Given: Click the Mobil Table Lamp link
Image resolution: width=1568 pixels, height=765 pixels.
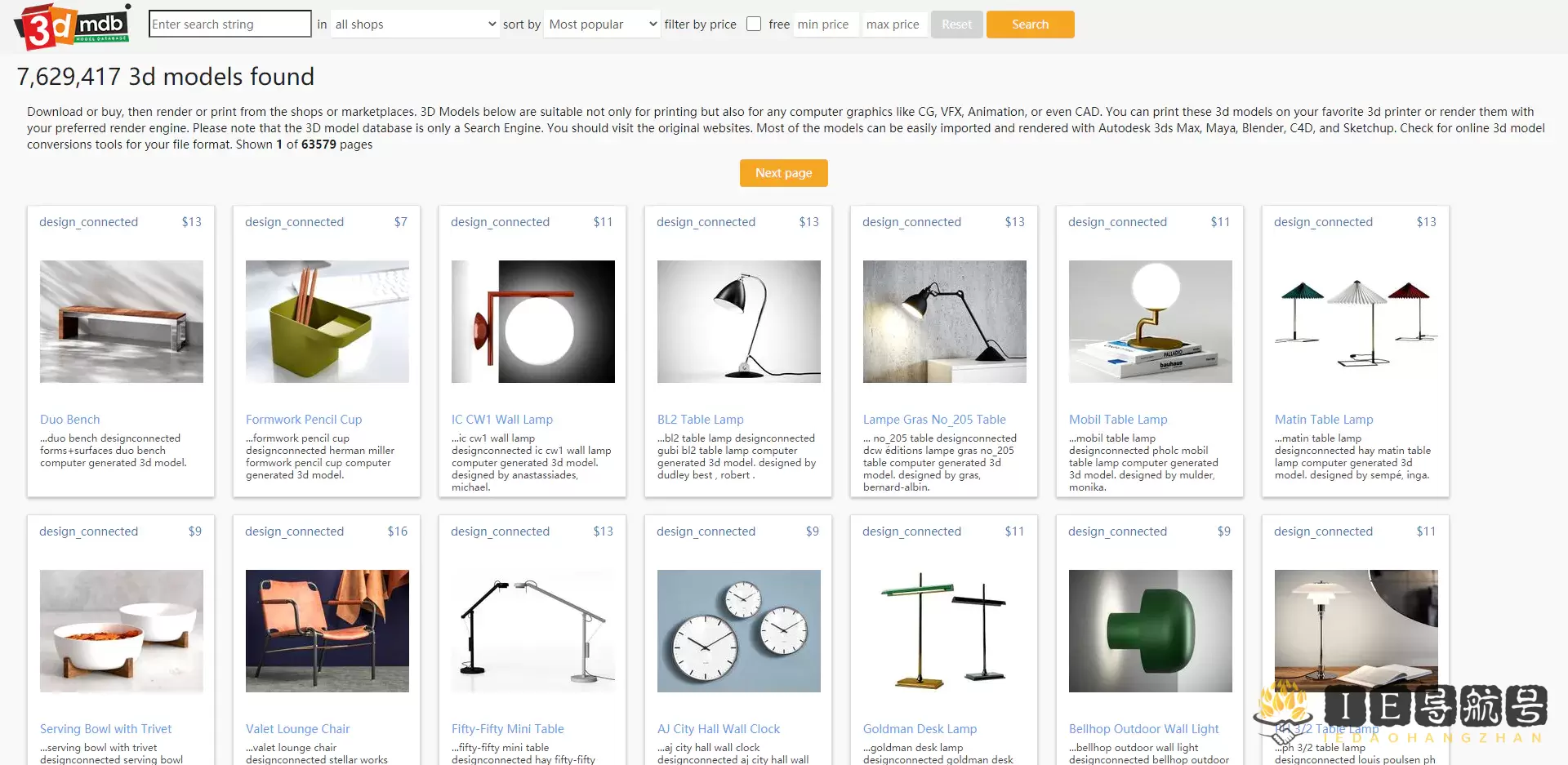Looking at the screenshot, I should 1118,419.
